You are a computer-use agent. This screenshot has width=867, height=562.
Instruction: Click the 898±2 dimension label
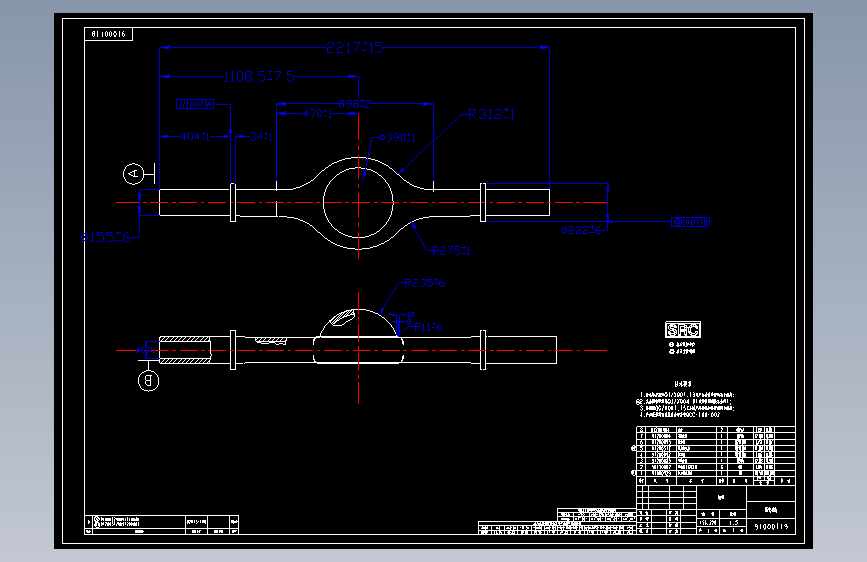[354, 104]
